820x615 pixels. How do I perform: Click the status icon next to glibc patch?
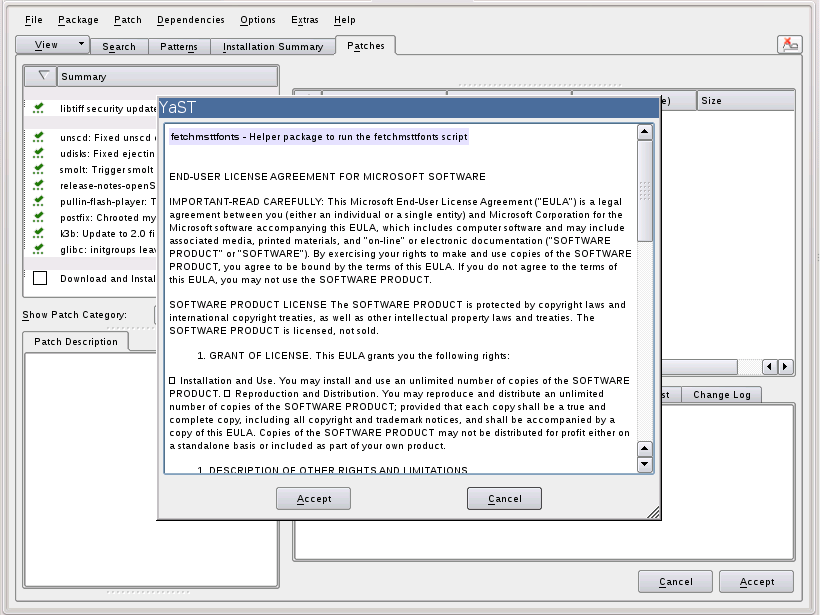38,249
